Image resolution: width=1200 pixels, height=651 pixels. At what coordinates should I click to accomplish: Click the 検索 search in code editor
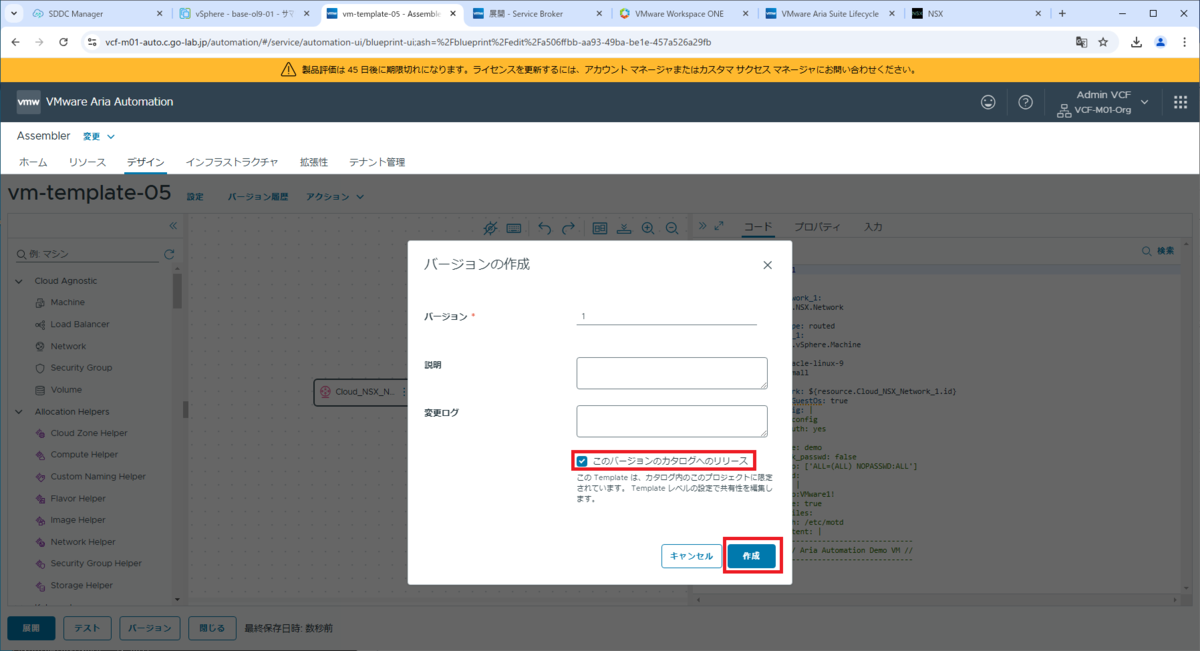(1158, 250)
